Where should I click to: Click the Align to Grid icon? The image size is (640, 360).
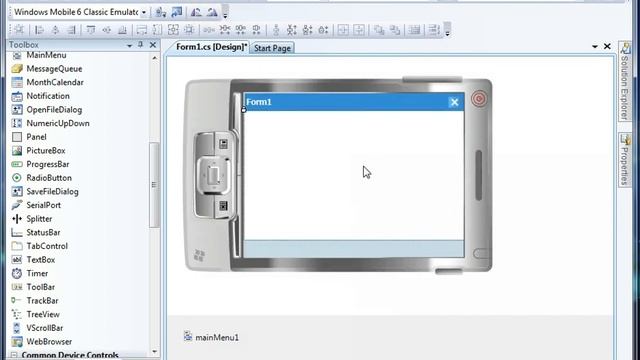pos(19,30)
